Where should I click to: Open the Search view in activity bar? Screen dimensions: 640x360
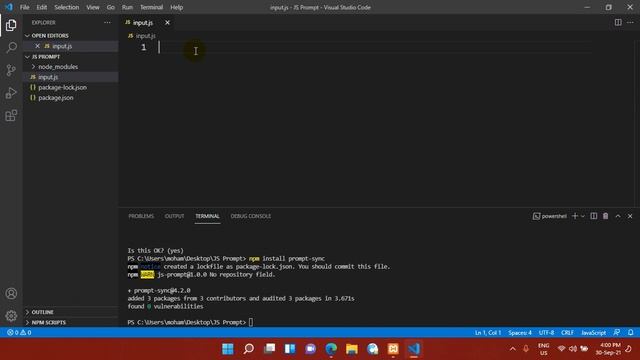pyautogui.click(x=11, y=47)
